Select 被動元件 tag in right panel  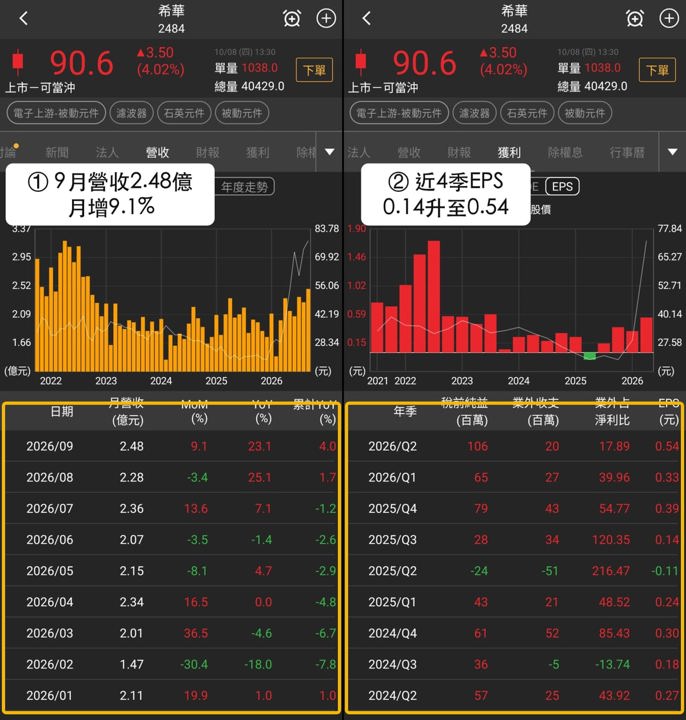coord(585,113)
